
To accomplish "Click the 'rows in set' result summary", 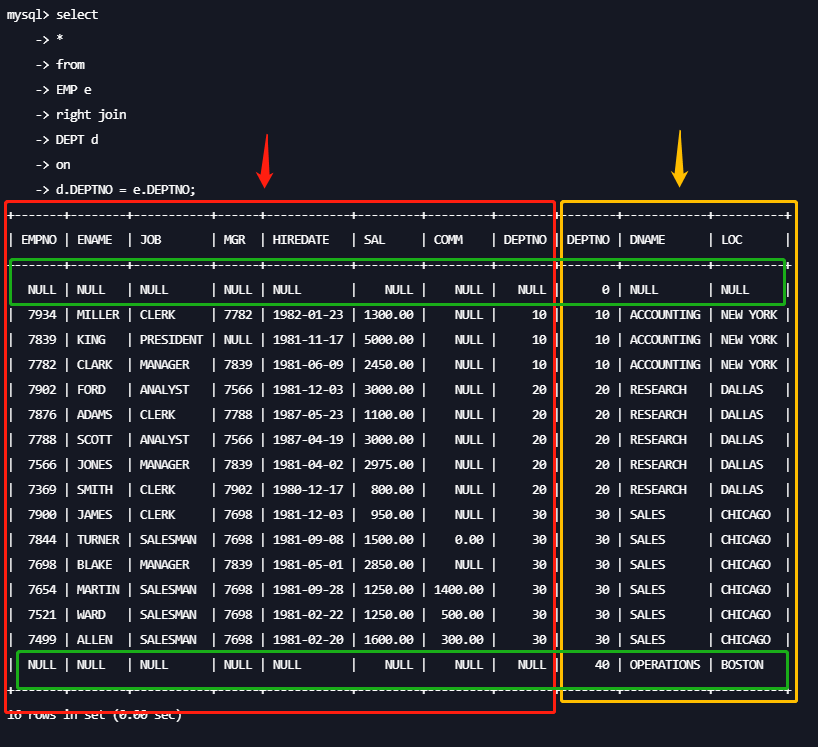I will tap(94, 715).
